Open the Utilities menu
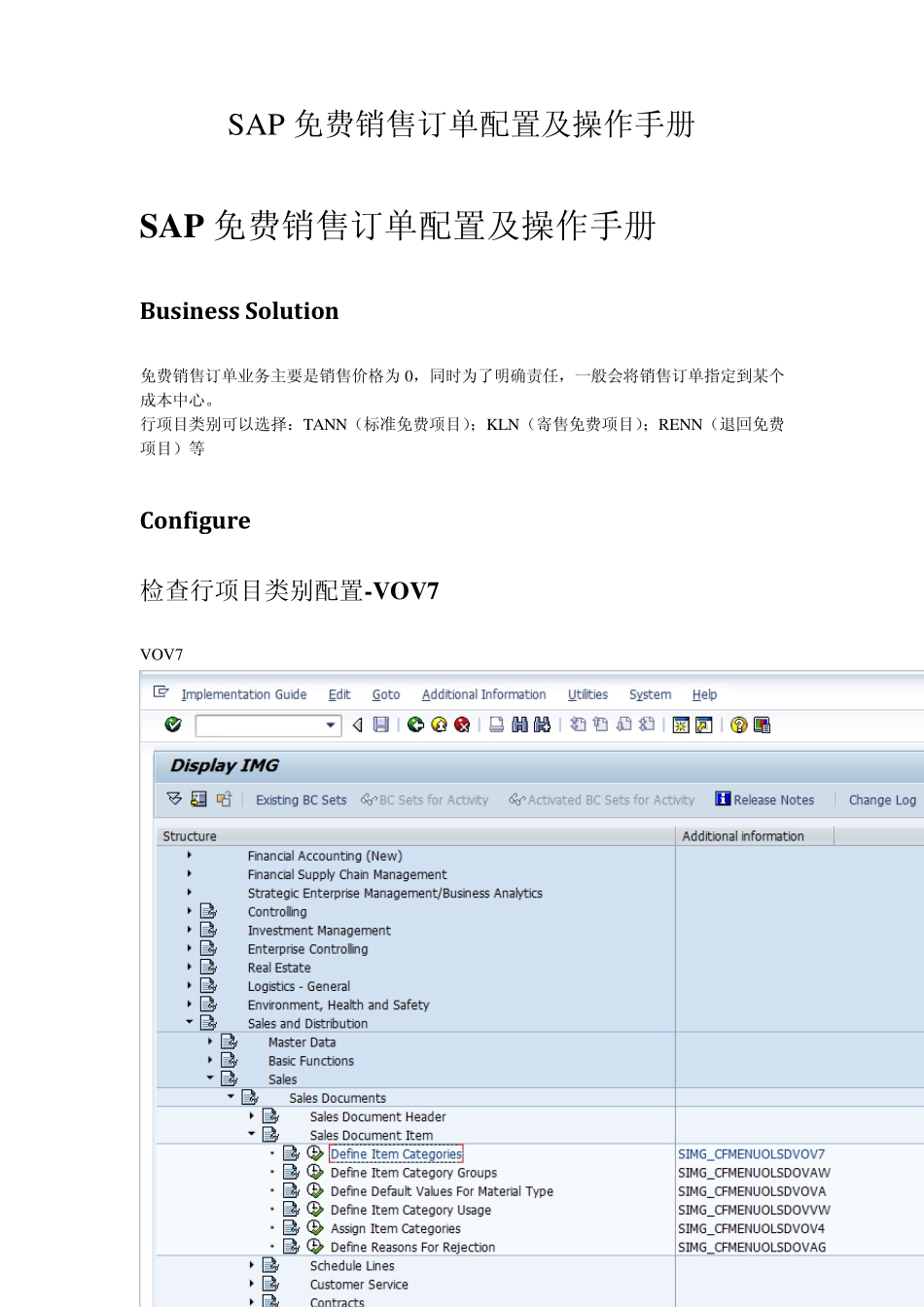The height and width of the screenshot is (1307, 924). (587, 694)
